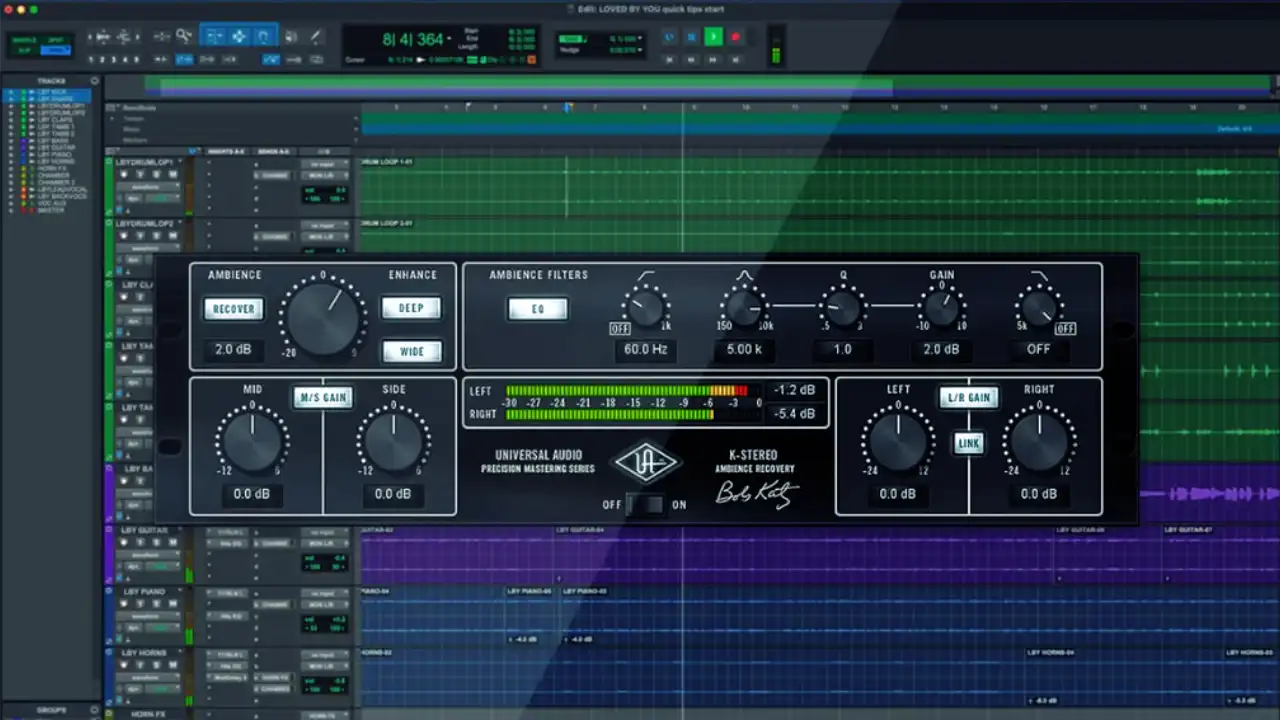Click the Go to End transport button
The width and height of the screenshot is (1280, 720).
coord(735,60)
